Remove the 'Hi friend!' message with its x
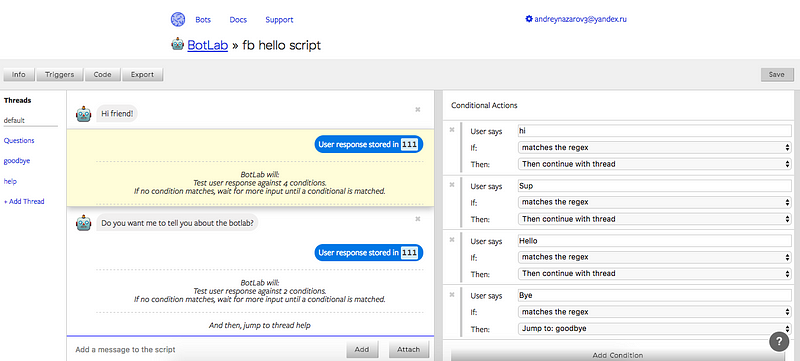The width and height of the screenshot is (800, 361). [x=418, y=109]
